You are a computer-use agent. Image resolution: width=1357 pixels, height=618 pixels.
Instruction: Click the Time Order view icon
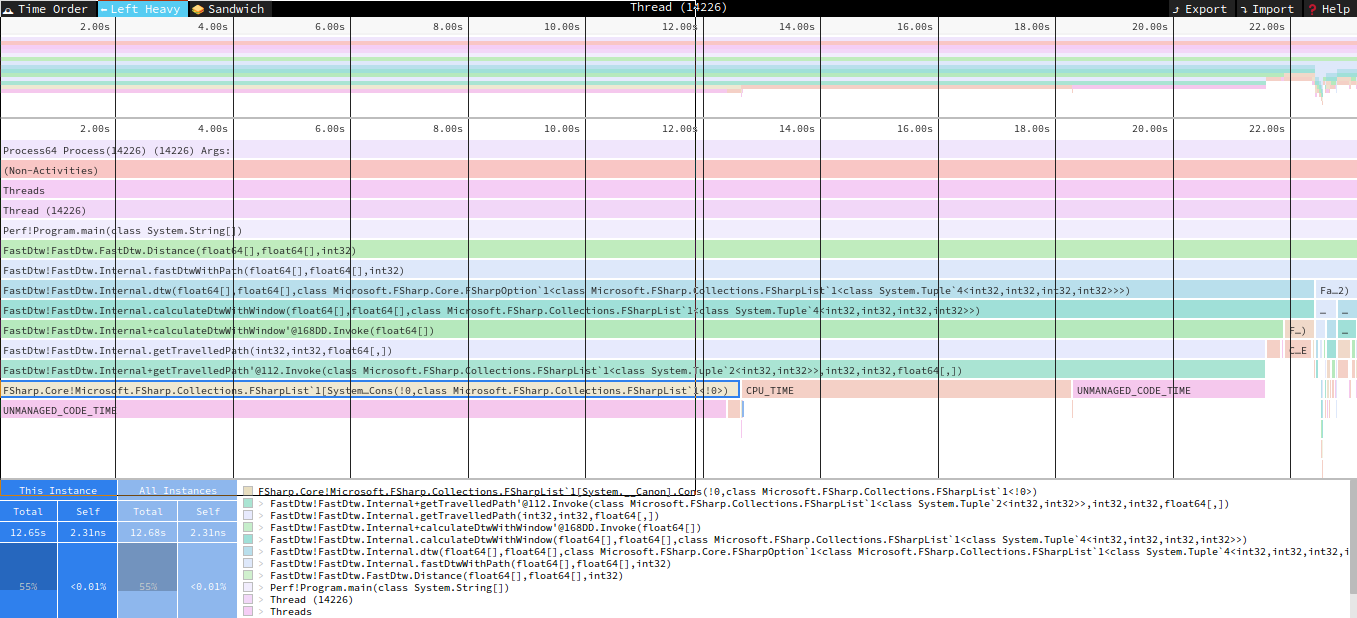[9, 9]
